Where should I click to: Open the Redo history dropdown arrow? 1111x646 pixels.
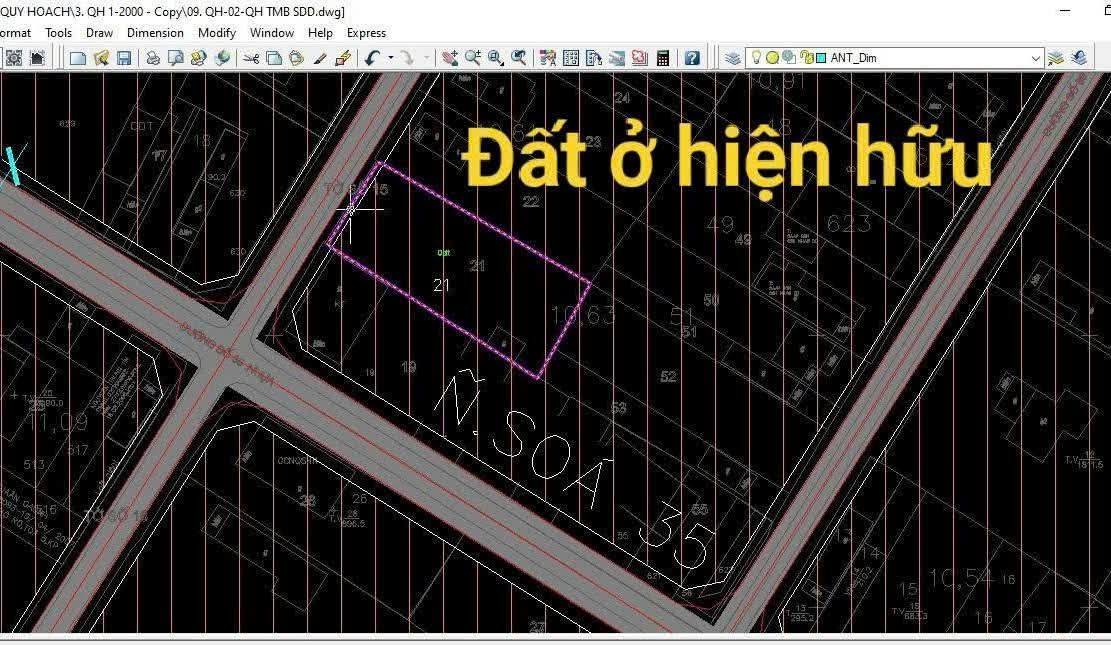pyautogui.click(x=427, y=58)
